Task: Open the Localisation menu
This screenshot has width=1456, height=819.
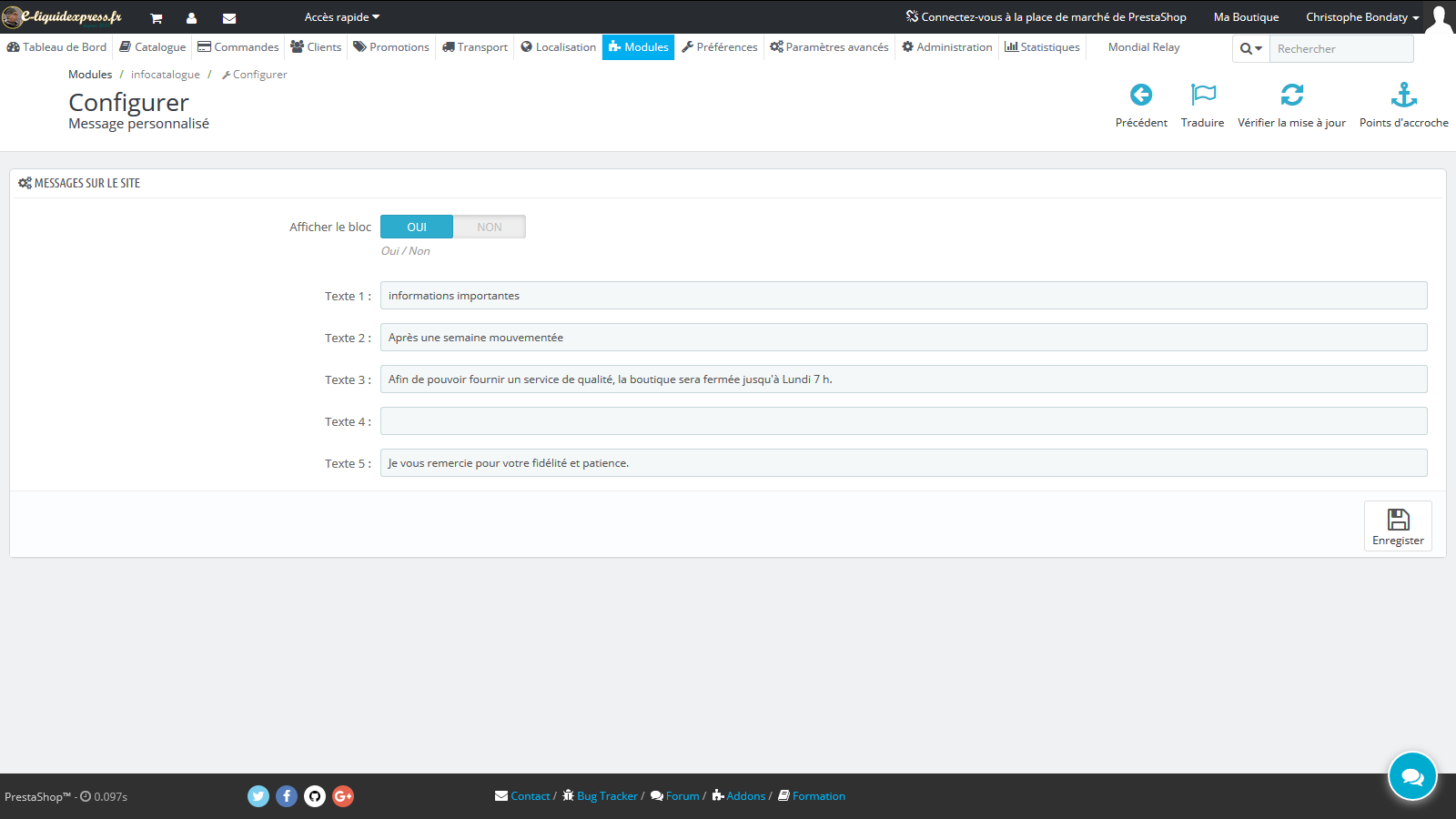Action: 559,47
